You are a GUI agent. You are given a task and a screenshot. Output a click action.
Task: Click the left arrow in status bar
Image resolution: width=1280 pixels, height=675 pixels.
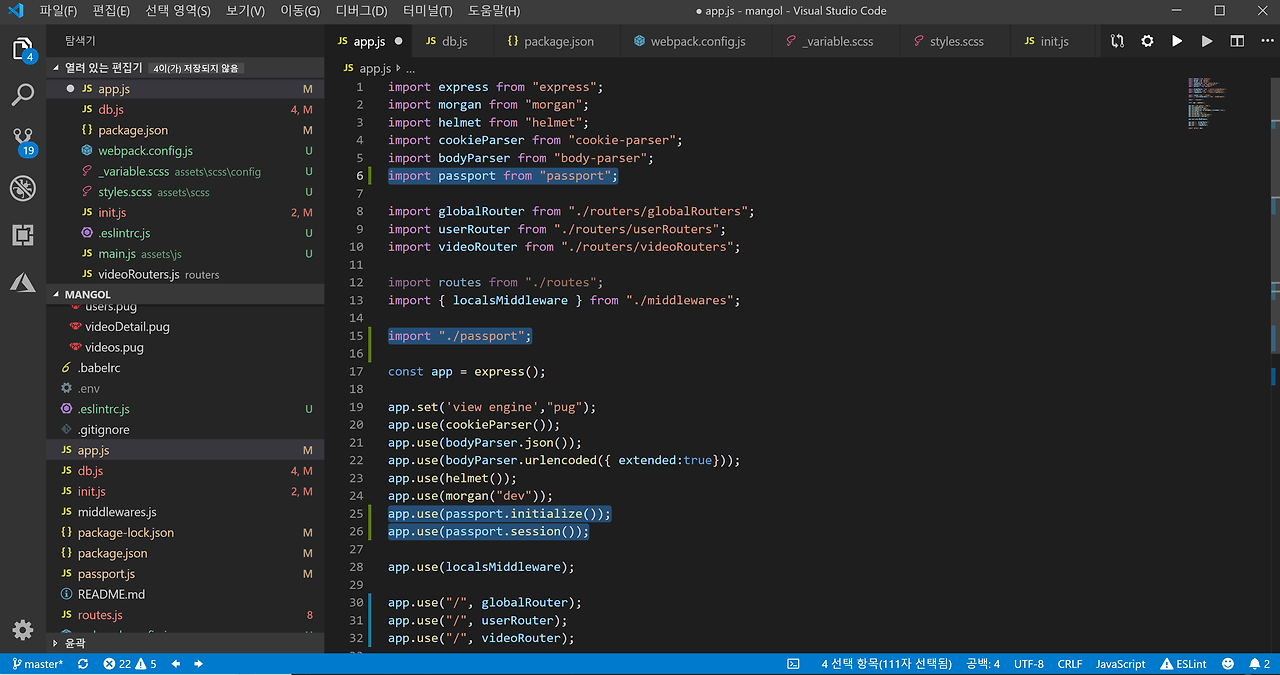pyautogui.click(x=176, y=664)
